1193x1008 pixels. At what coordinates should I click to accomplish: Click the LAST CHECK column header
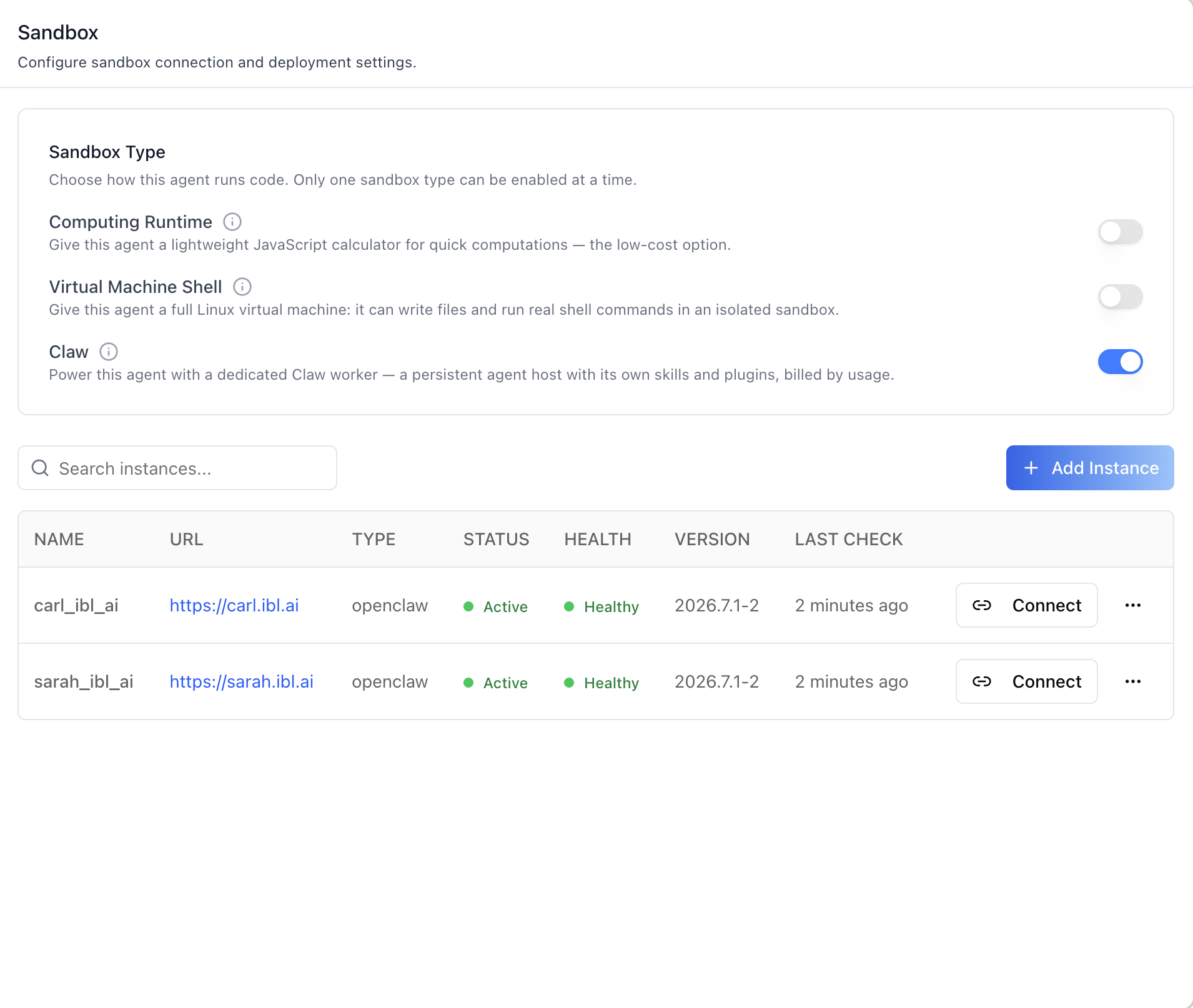point(849,539)
